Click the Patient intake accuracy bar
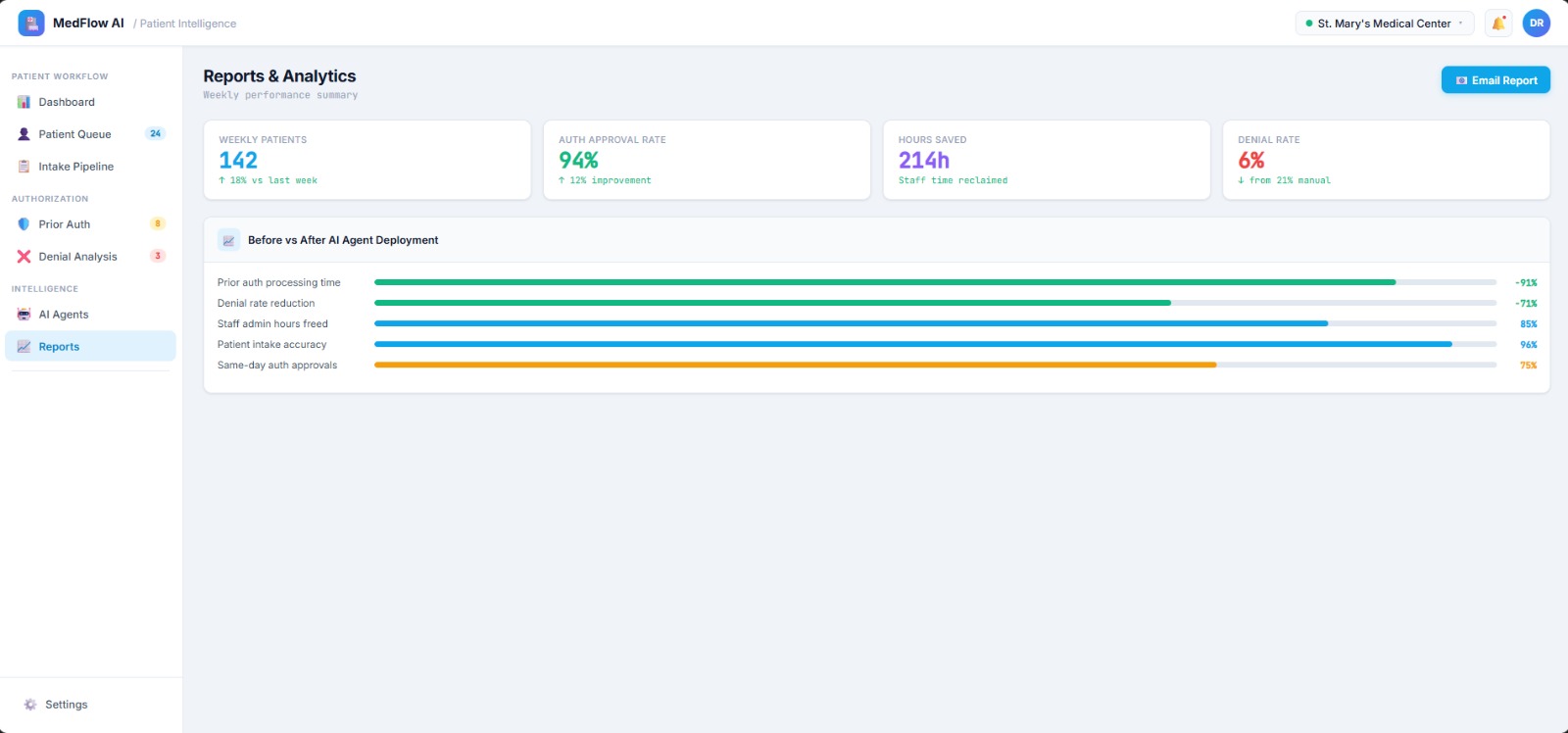Screen dimensions: 1568x733 click(x=935, y=344)
